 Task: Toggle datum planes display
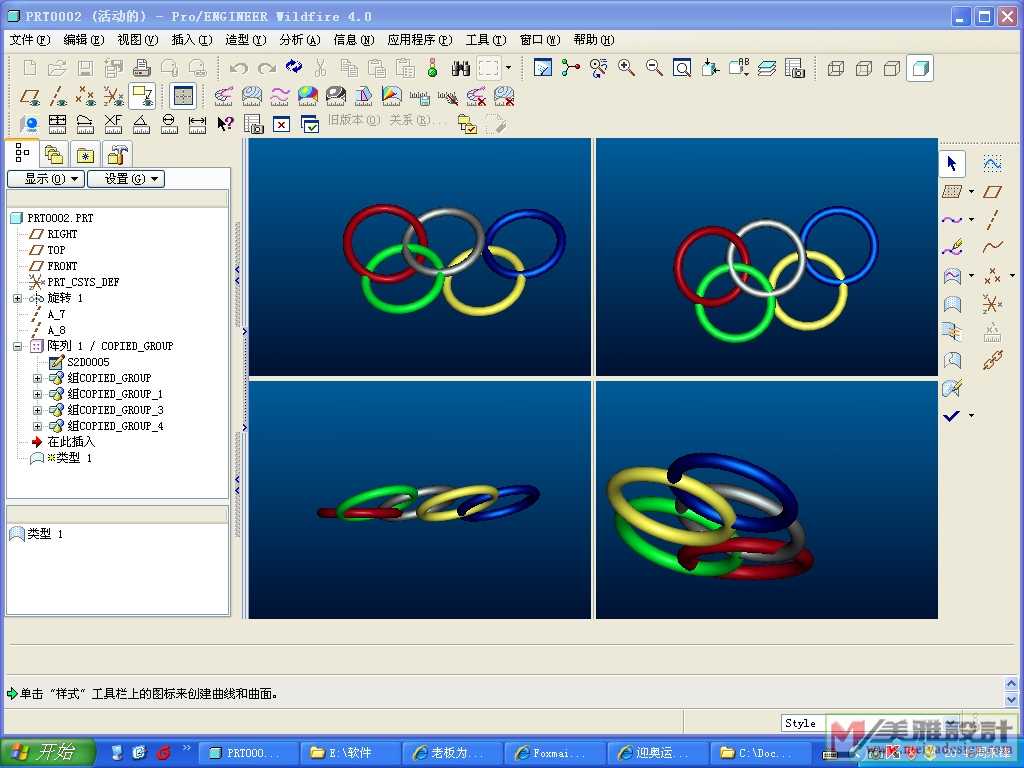click(x=30, y=96)
